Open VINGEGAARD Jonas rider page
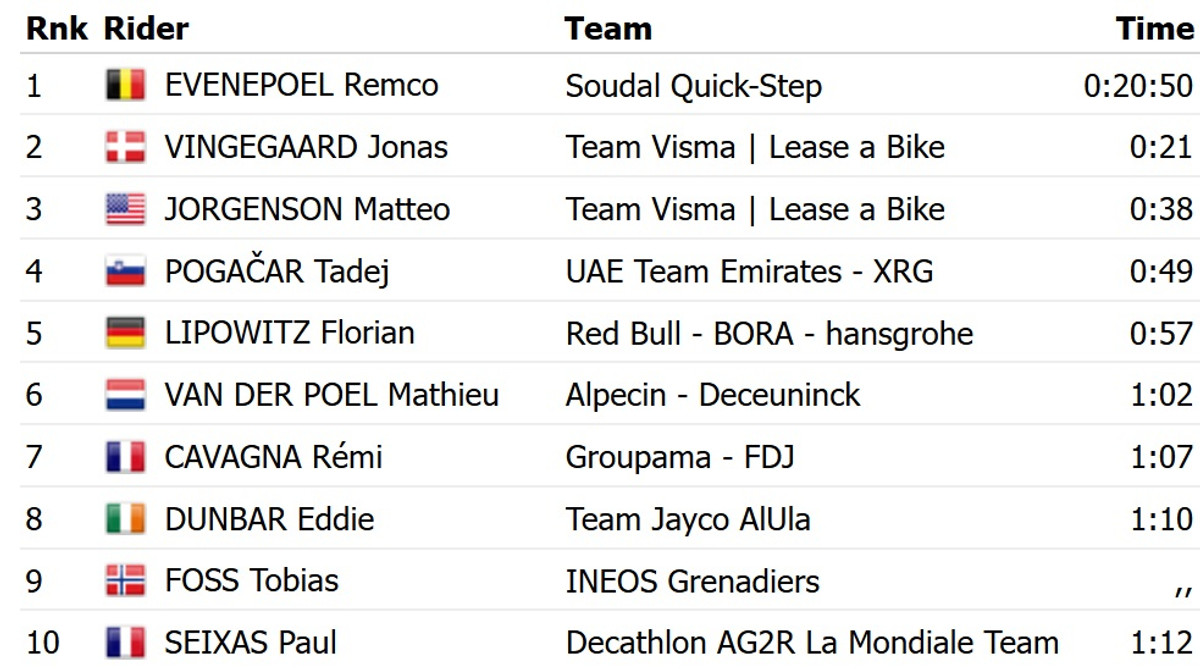The height and width of the screenshot is (669, 1200). point(306,147)
